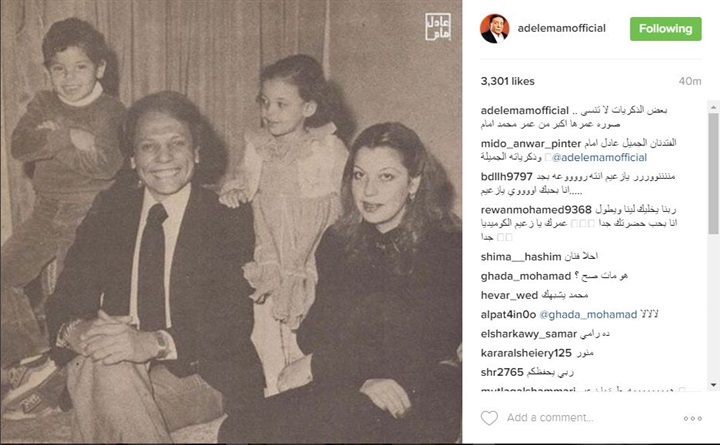Click the vintage family photo
Screen dimensions: 720x445
[231, 222]
